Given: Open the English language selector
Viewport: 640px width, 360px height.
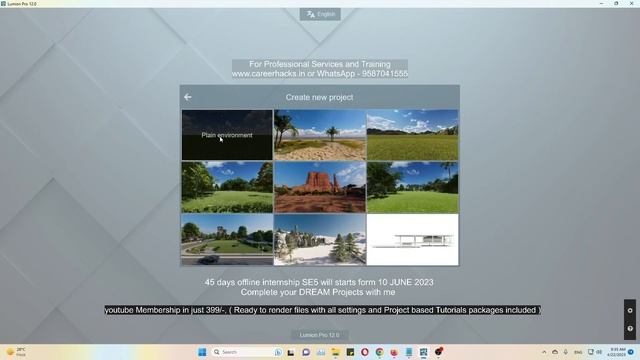Looking at the screenshot, I should (320, 14).
